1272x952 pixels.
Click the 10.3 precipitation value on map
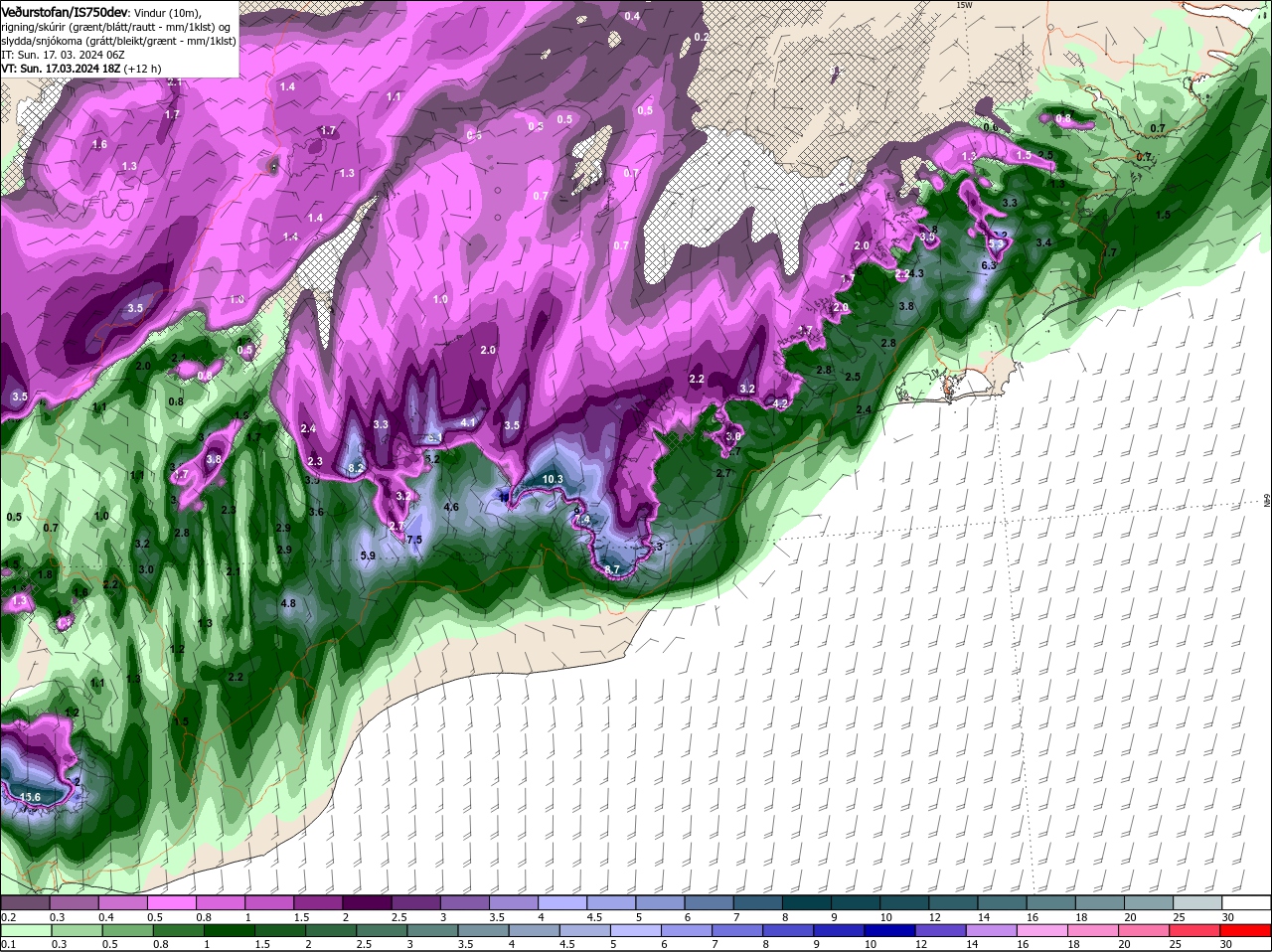(x=554, y=479)
